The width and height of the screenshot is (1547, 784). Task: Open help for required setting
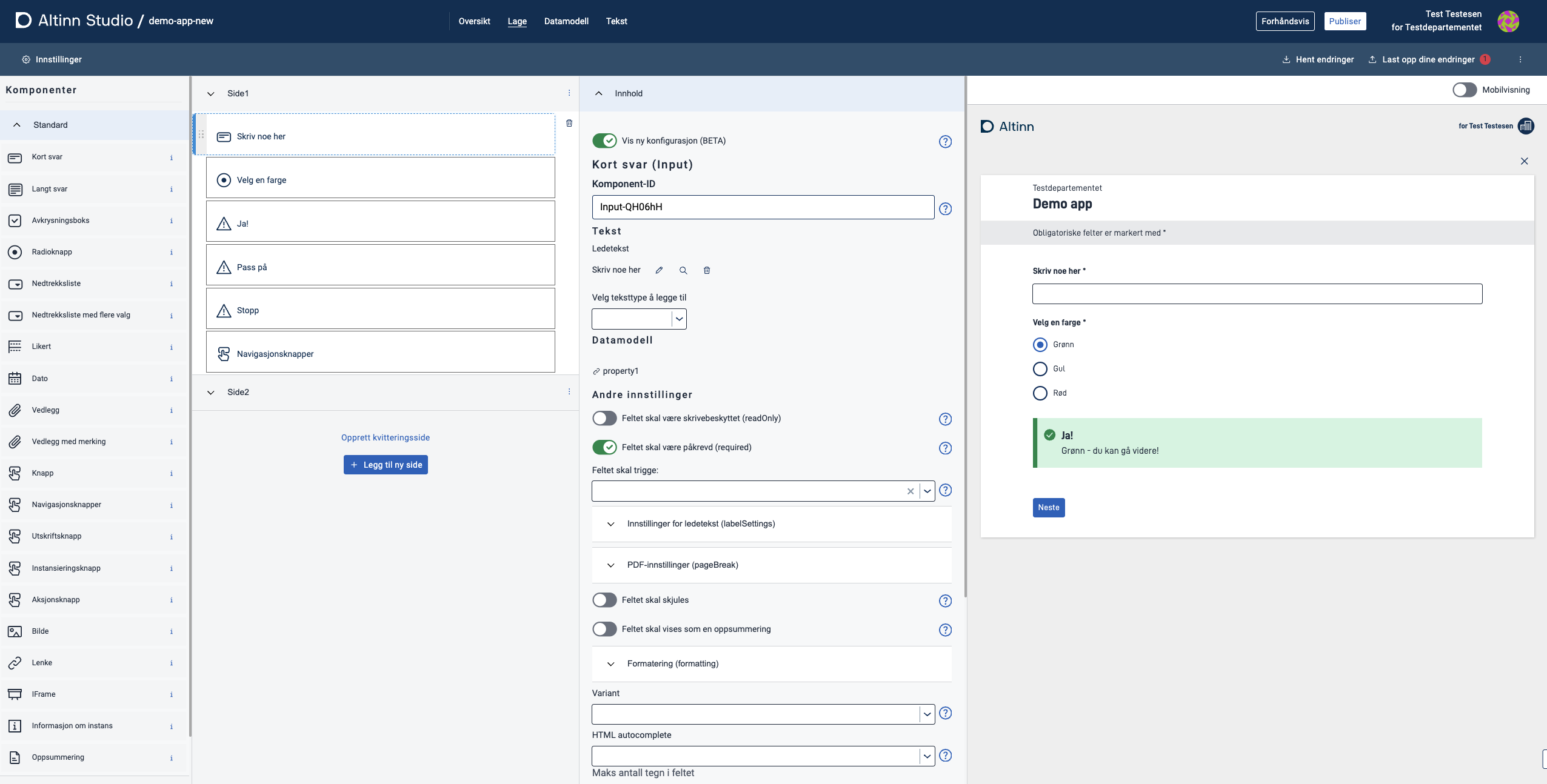[x=946, y=448]
